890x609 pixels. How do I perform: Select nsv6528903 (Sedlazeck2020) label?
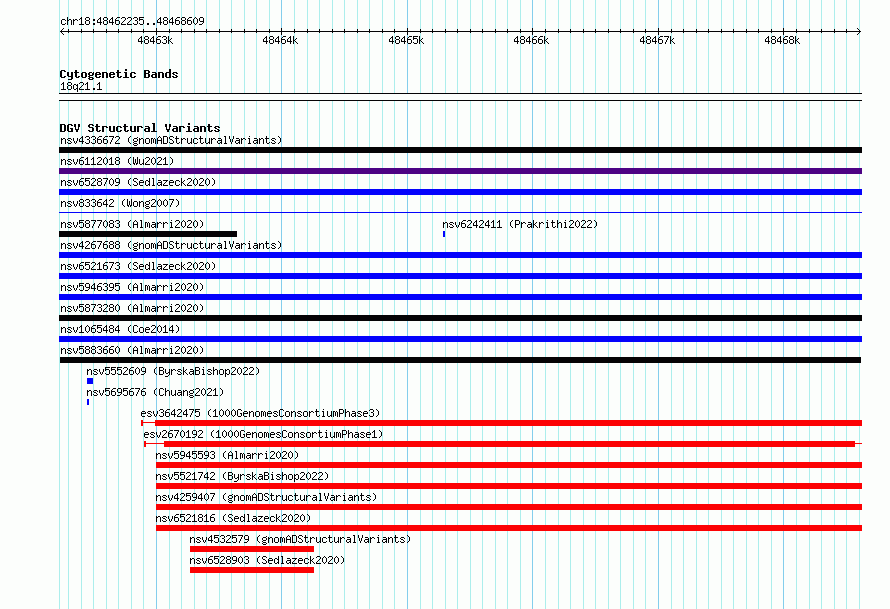click(x=267, y=560)
